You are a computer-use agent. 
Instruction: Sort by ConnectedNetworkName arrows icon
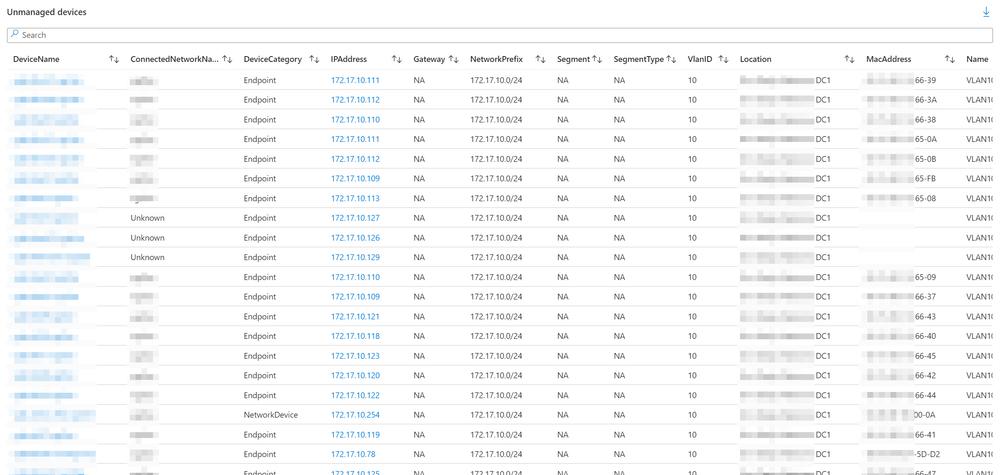pyautogui.click(x=227, y=59)
